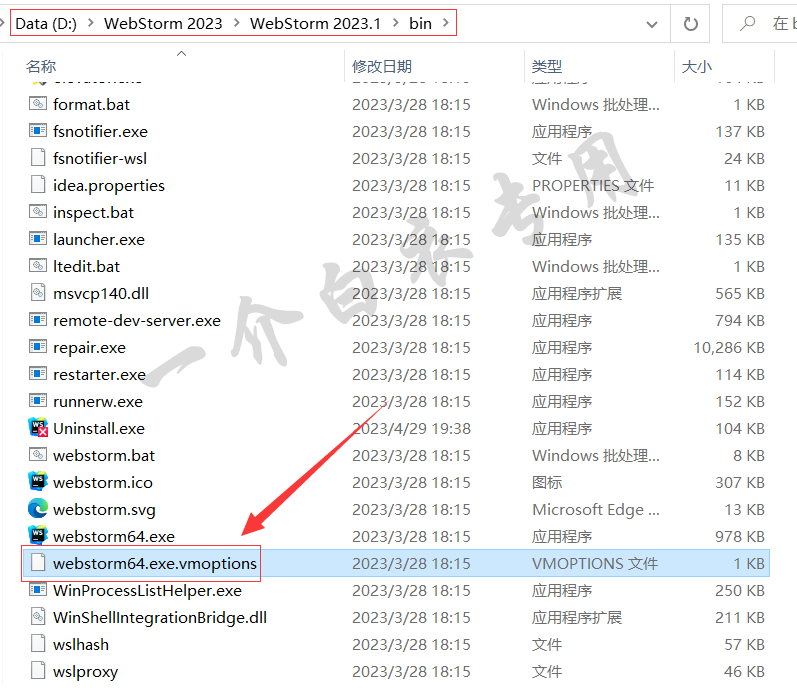Select the runnerw.exe file name

tap(98, 401)
